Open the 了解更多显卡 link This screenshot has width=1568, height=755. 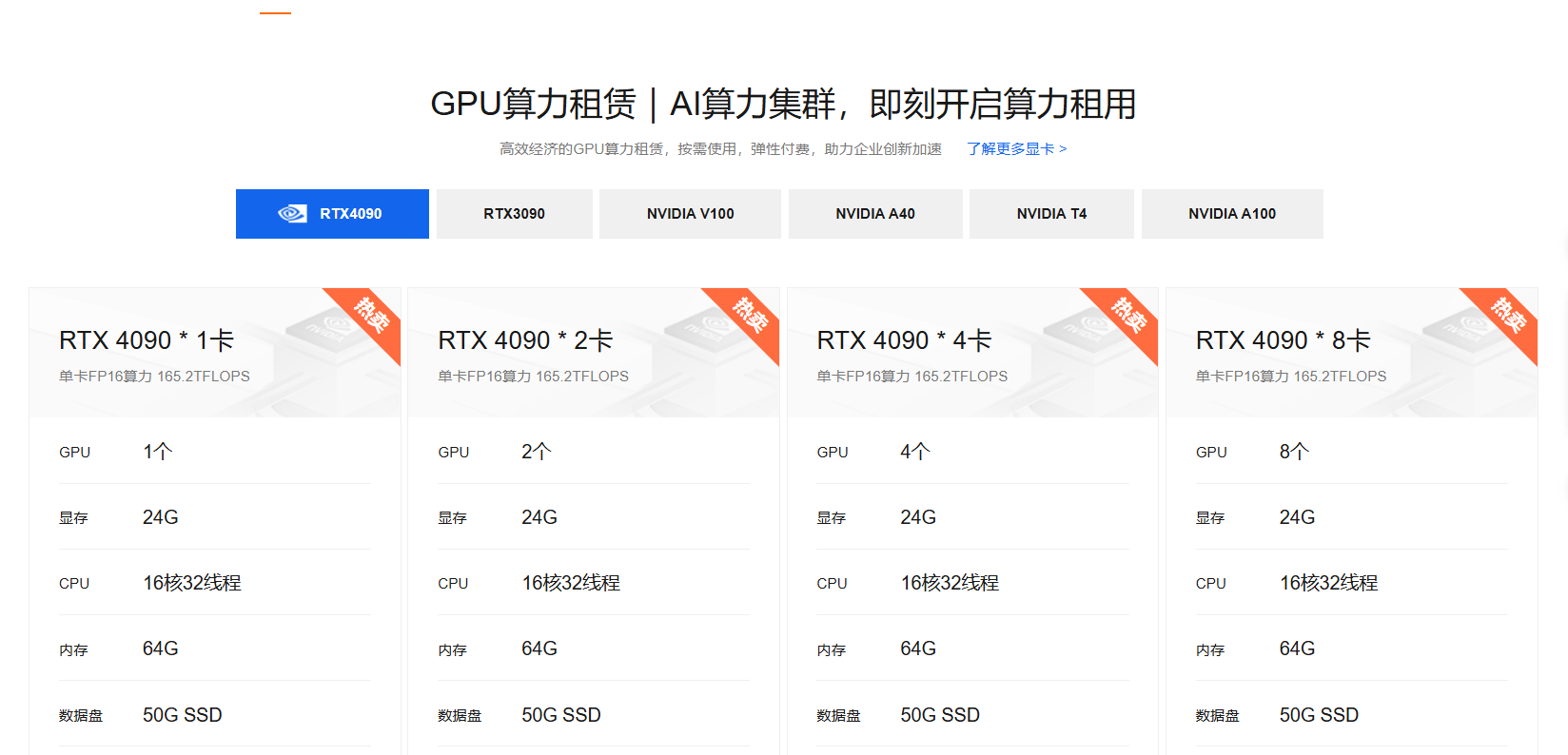[x=1016, y=149]
